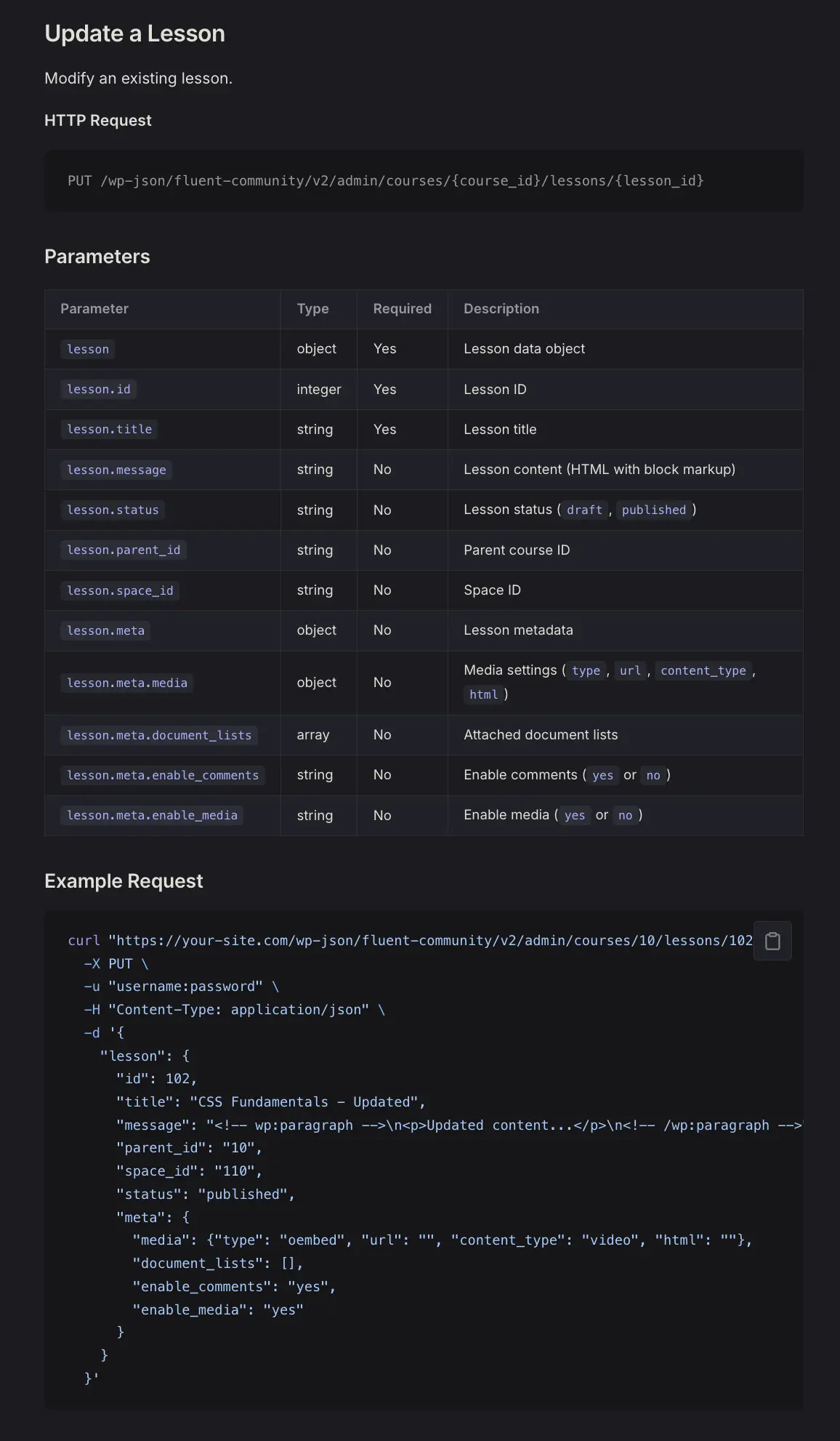Screen dimensions: 840x1441
Task: Click the "content_type" code tag
Action: [703, 671]
